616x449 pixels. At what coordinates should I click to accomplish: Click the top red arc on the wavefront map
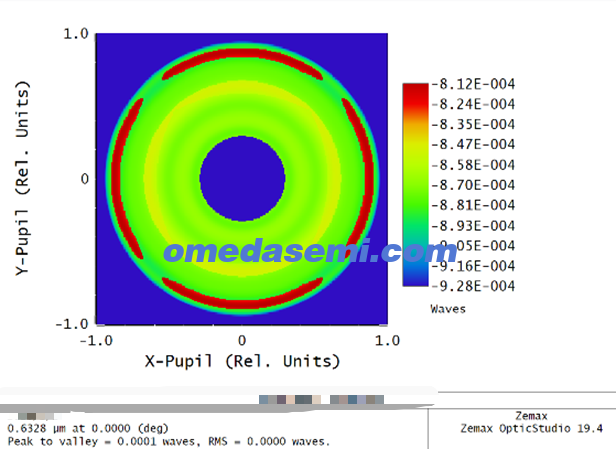(x=241, y=54)
